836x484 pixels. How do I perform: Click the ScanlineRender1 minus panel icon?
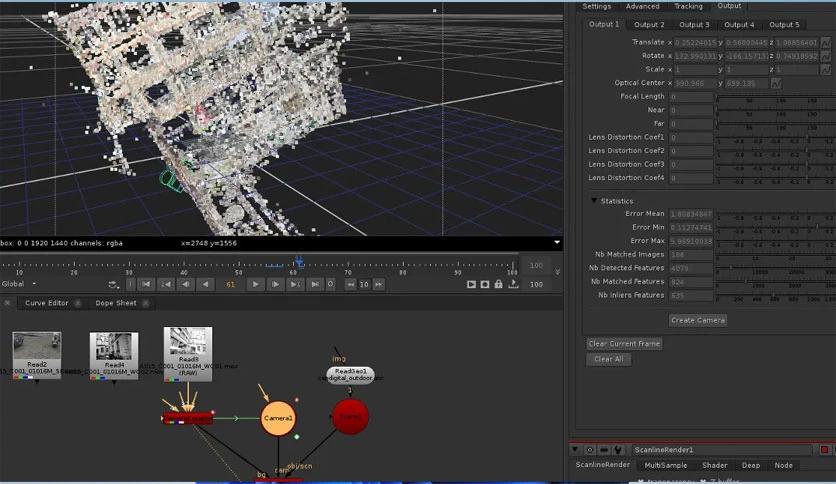[x=604, y=450]
